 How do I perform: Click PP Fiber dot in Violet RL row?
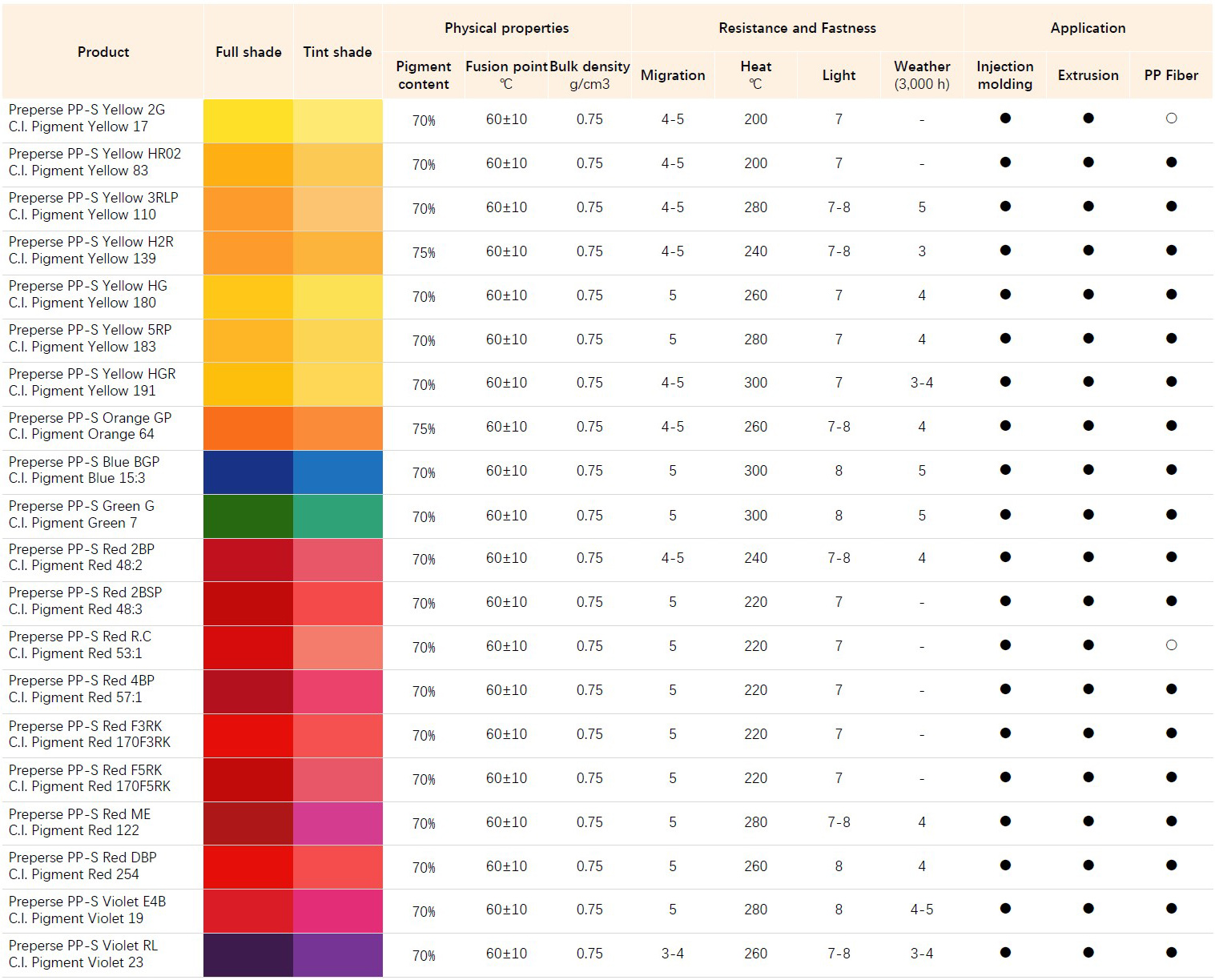(1171, 953)
